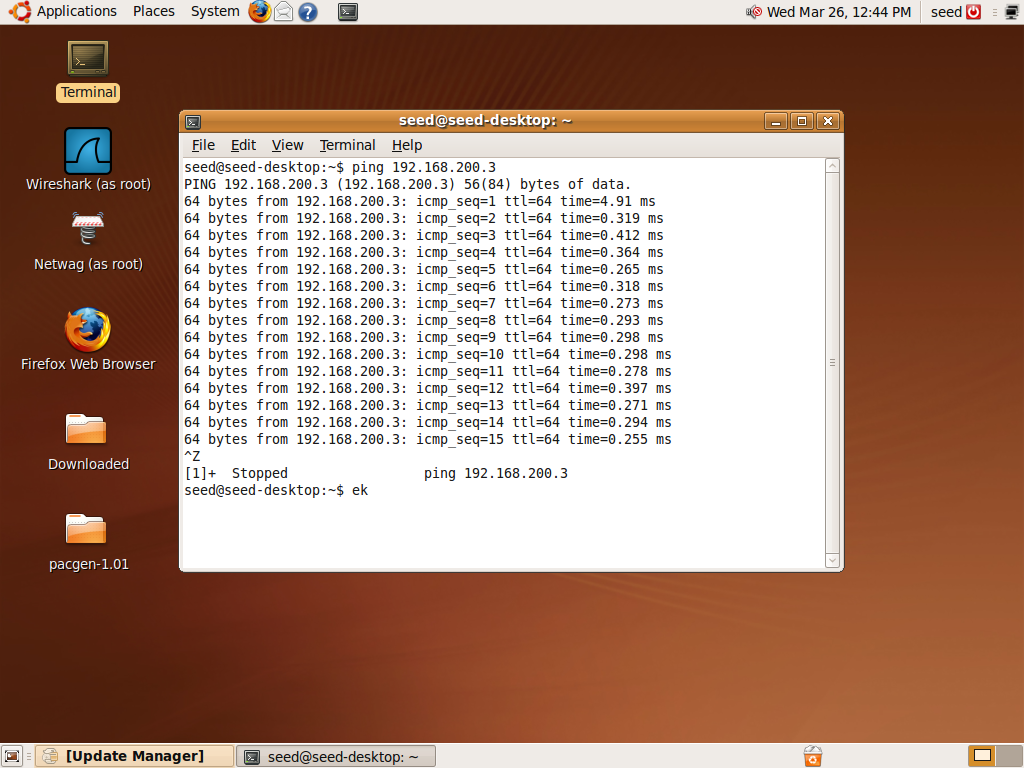
Task: Launch terminal from top panel icon
Action: [347, 12]
